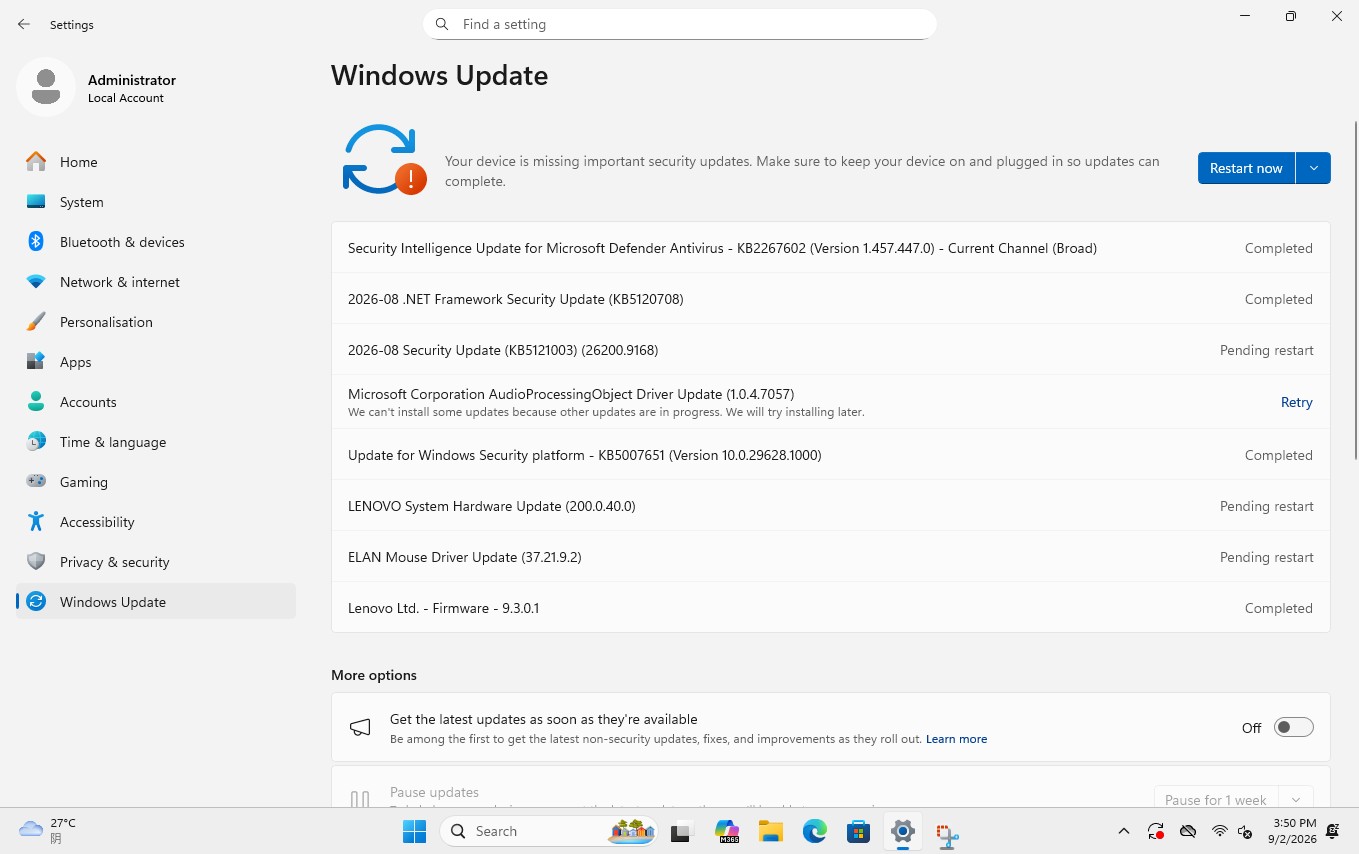Screen dimensions: 1359x854
Task: Click the Accessibility figure icon
Action: (36, 522)
